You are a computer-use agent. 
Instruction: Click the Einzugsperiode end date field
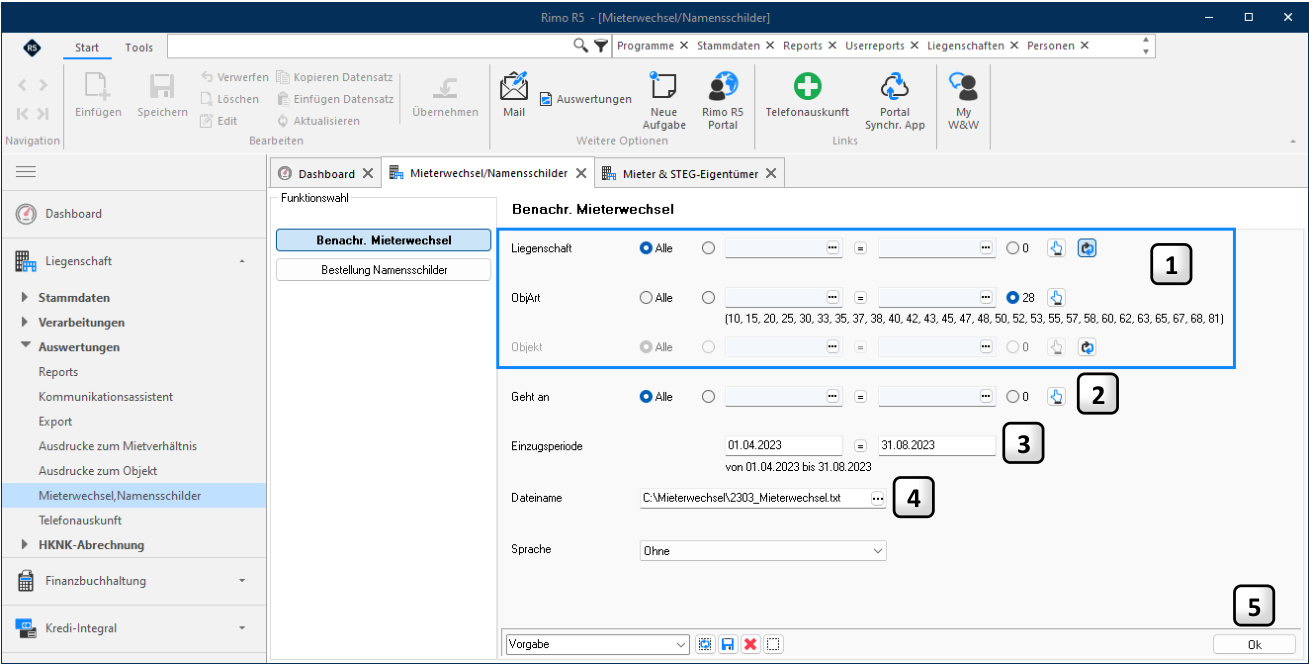[x=937, y=445]
